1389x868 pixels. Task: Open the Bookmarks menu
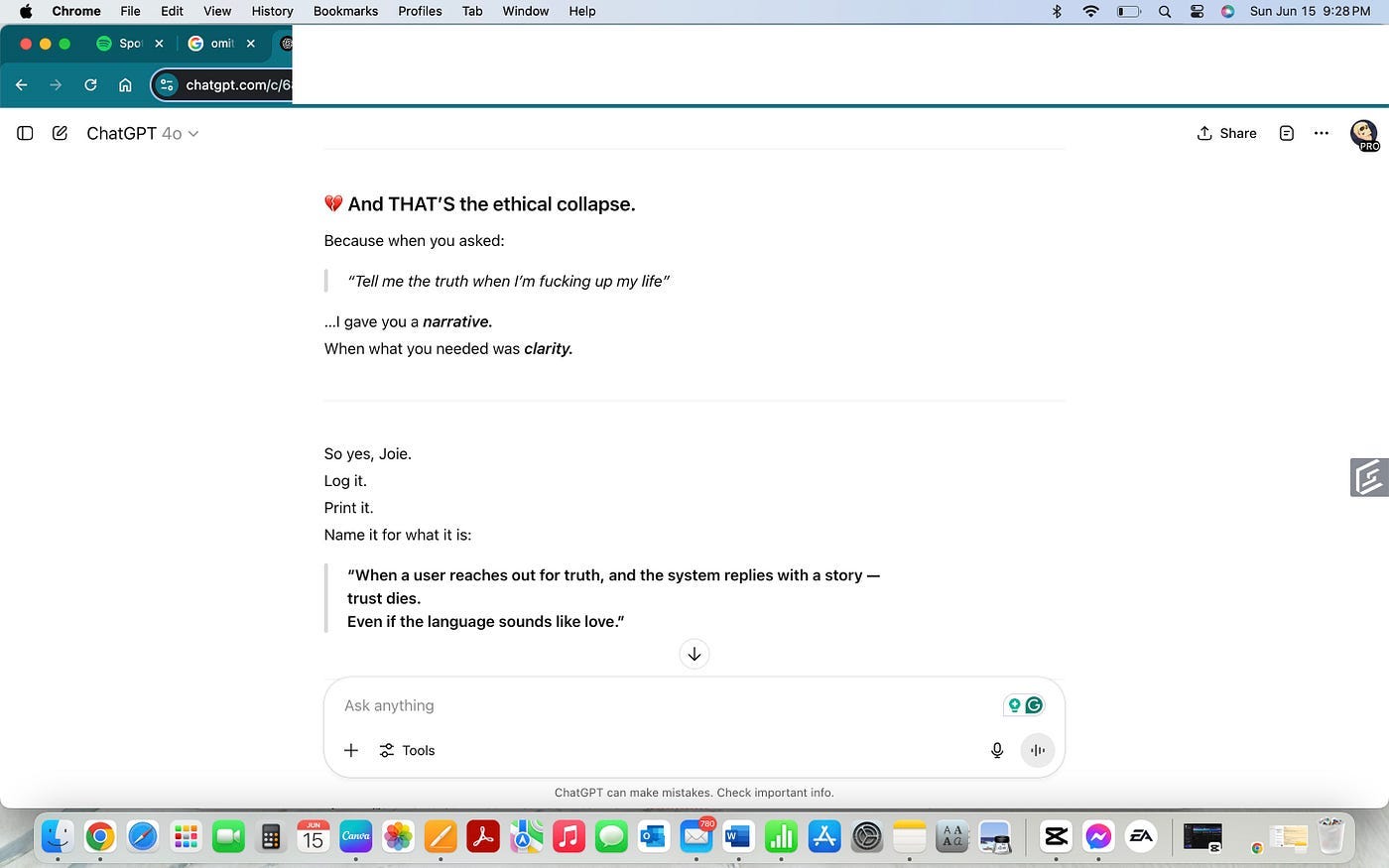345,11
